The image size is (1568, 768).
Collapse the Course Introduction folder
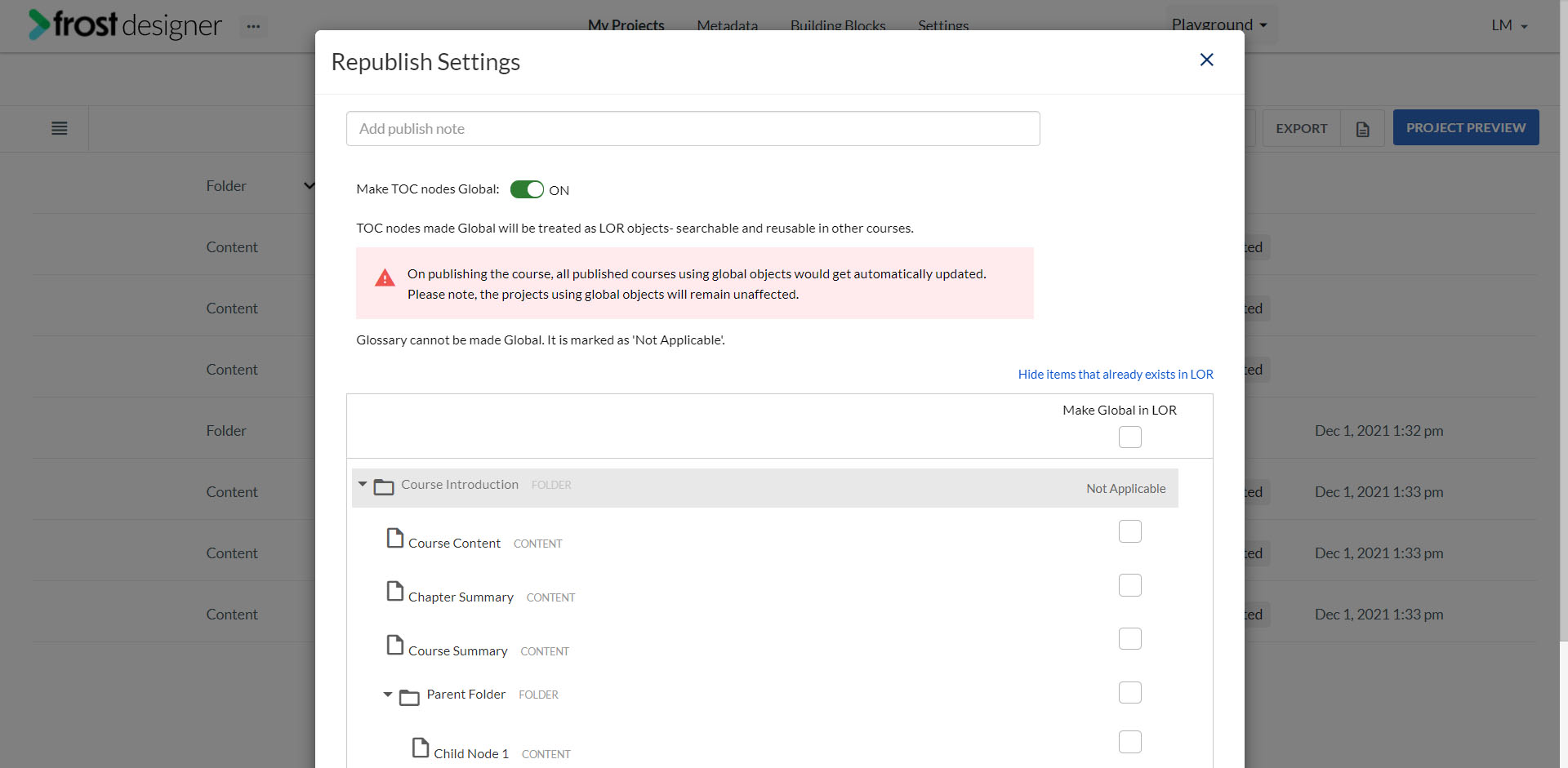363,484
